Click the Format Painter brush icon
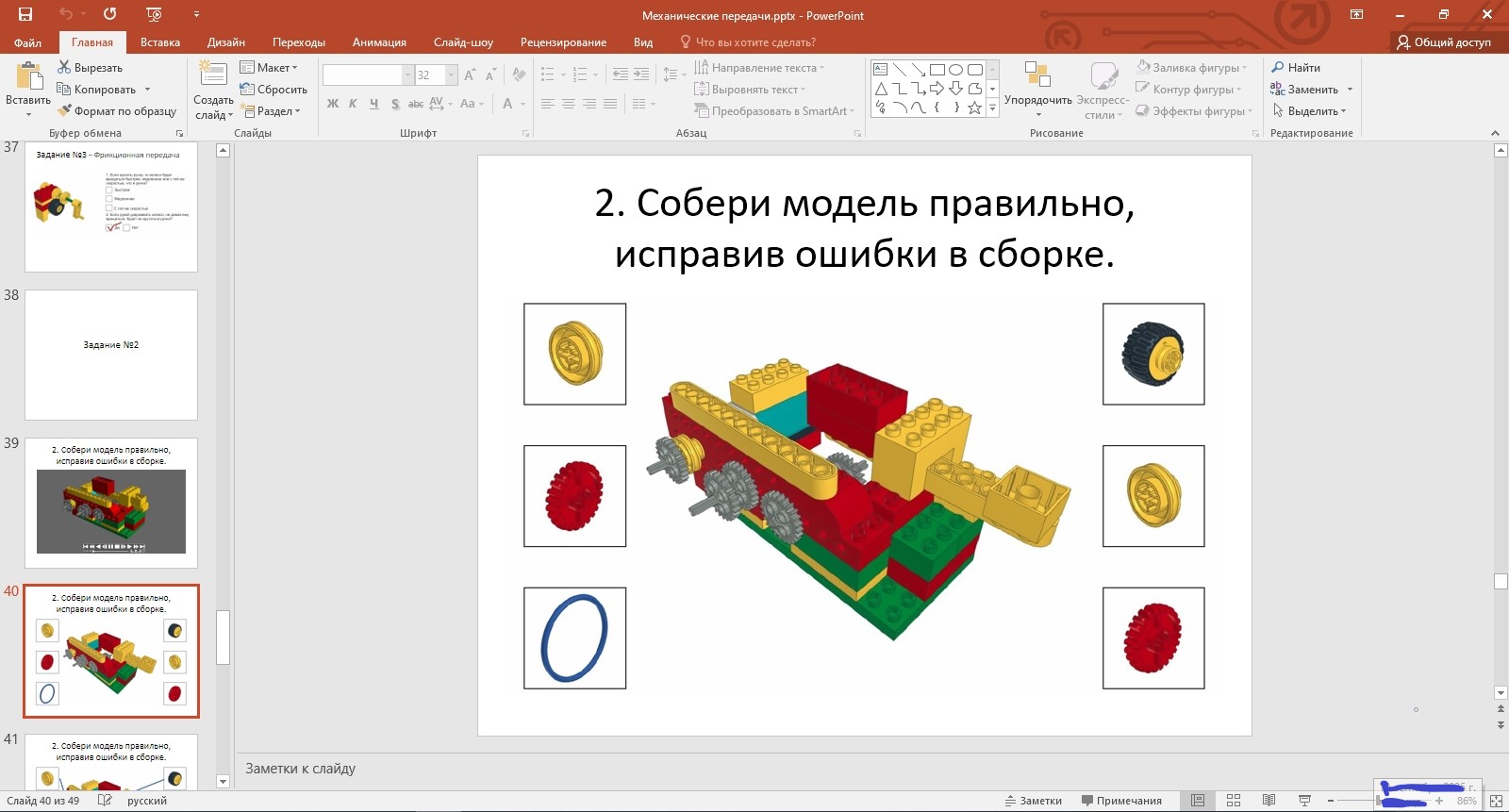Viewport: 1509px width, 812px height. [x=64, y=111]
